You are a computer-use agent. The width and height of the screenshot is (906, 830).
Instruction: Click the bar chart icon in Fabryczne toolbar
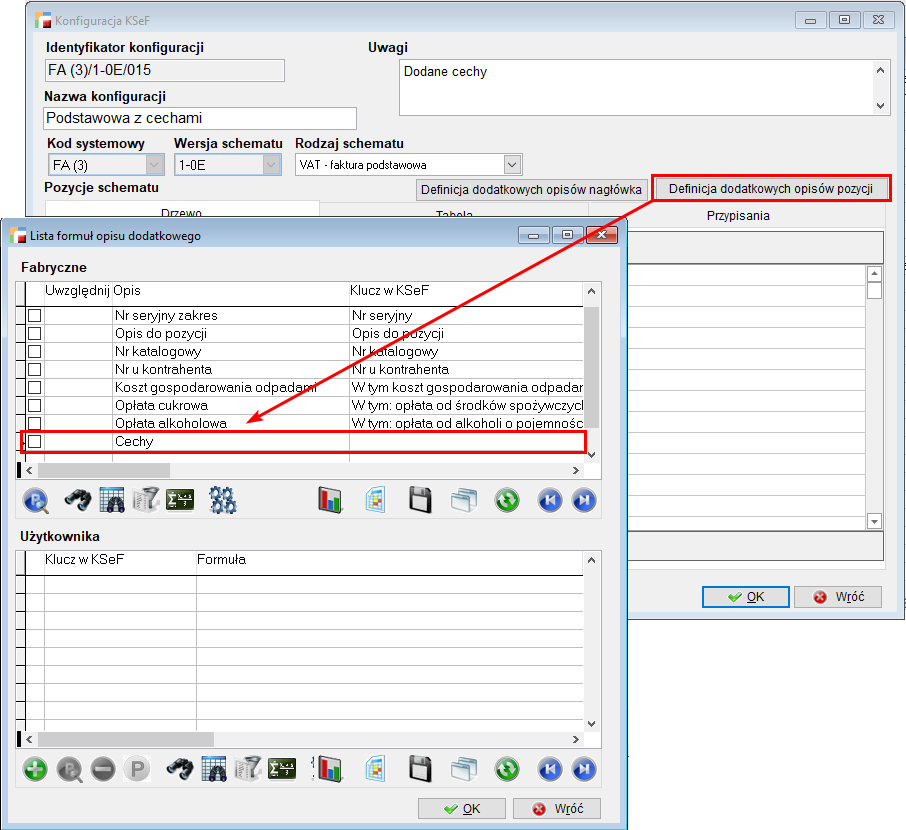click(x=330, y=499)
